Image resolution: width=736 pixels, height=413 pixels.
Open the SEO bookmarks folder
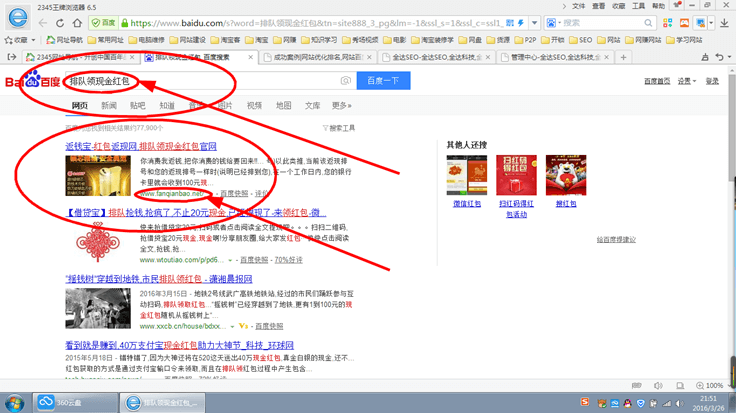[x=581, y=40]
